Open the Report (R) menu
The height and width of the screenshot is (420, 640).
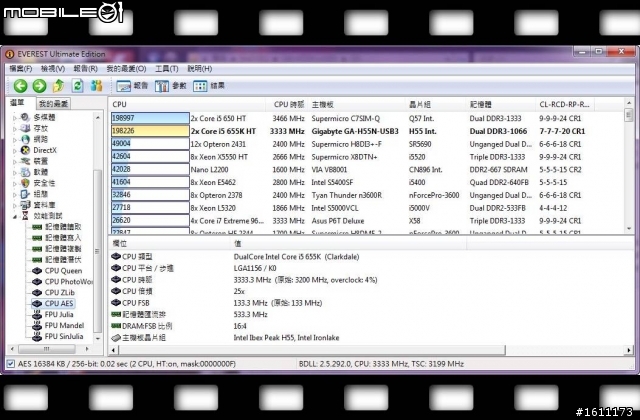[x=85, y=69]
